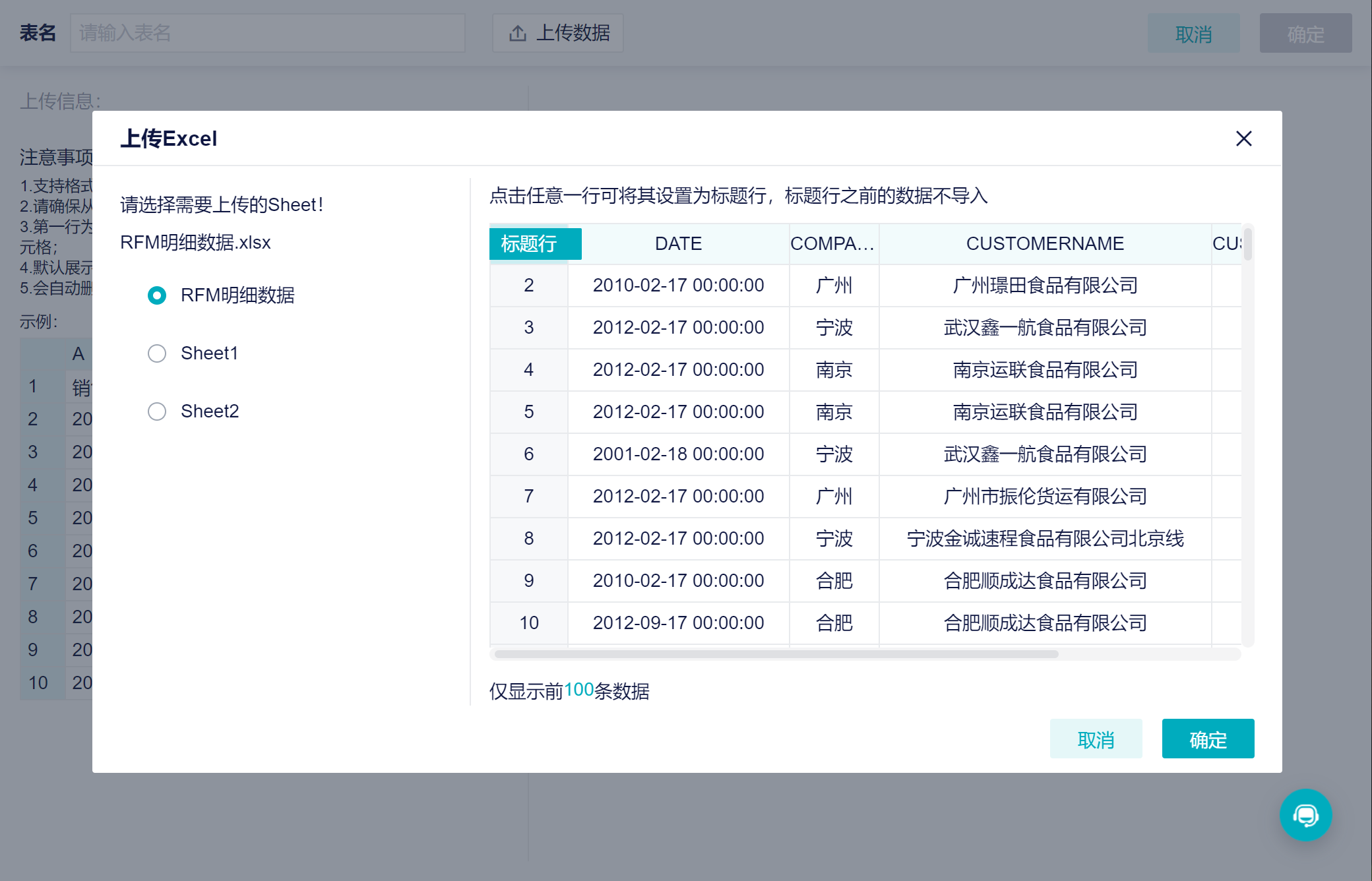Open the customer service chat bubble icon
Image resolution: width=1372 pixels, height=881 pixels.
[x=1305, y=815]
